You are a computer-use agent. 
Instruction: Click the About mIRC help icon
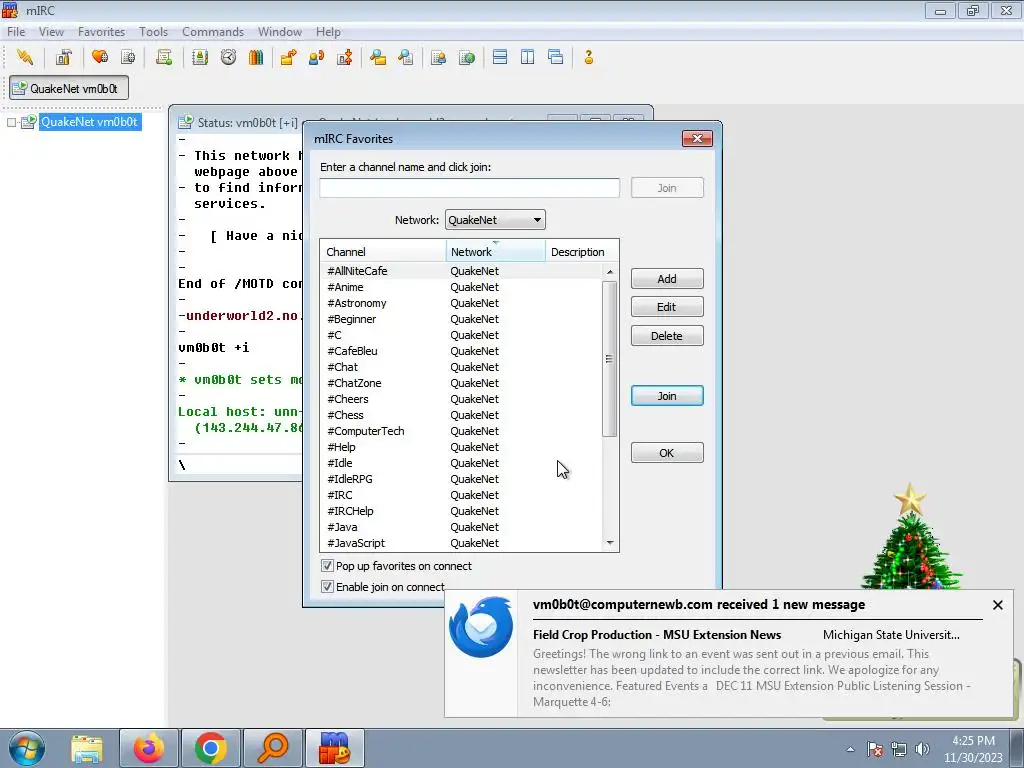tap(588, 57)
